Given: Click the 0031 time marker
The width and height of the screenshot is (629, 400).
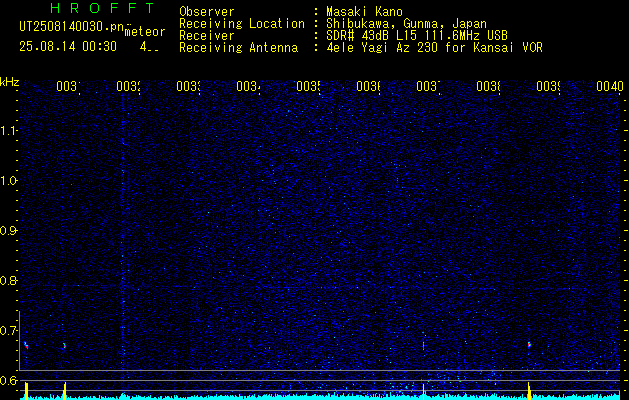Looking at the screenshot, I should click(68, 86).
